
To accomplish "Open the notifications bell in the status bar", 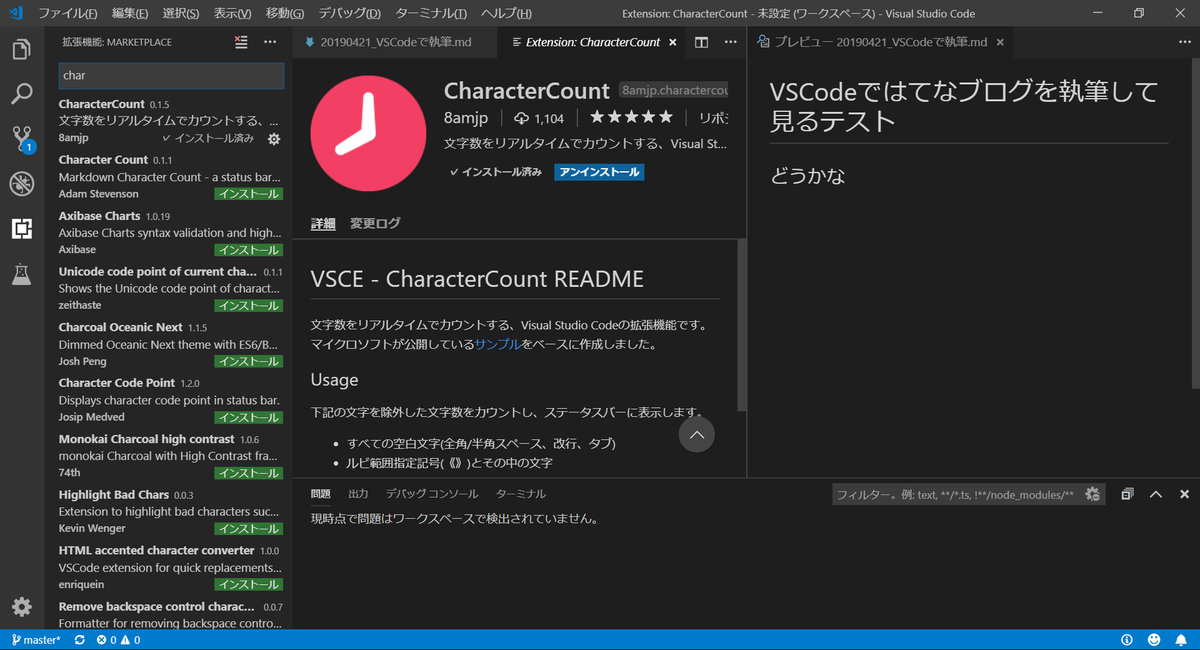I will point(1182,639).
